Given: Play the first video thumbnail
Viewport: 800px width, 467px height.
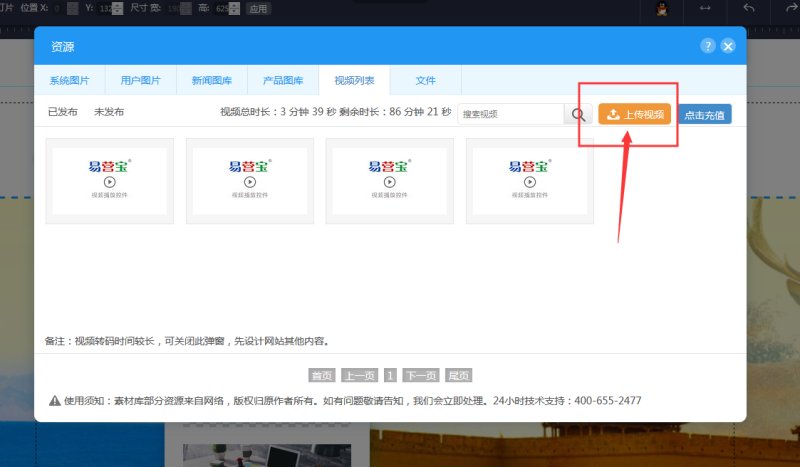Looking at the screenshot, I should click(110, 182).
